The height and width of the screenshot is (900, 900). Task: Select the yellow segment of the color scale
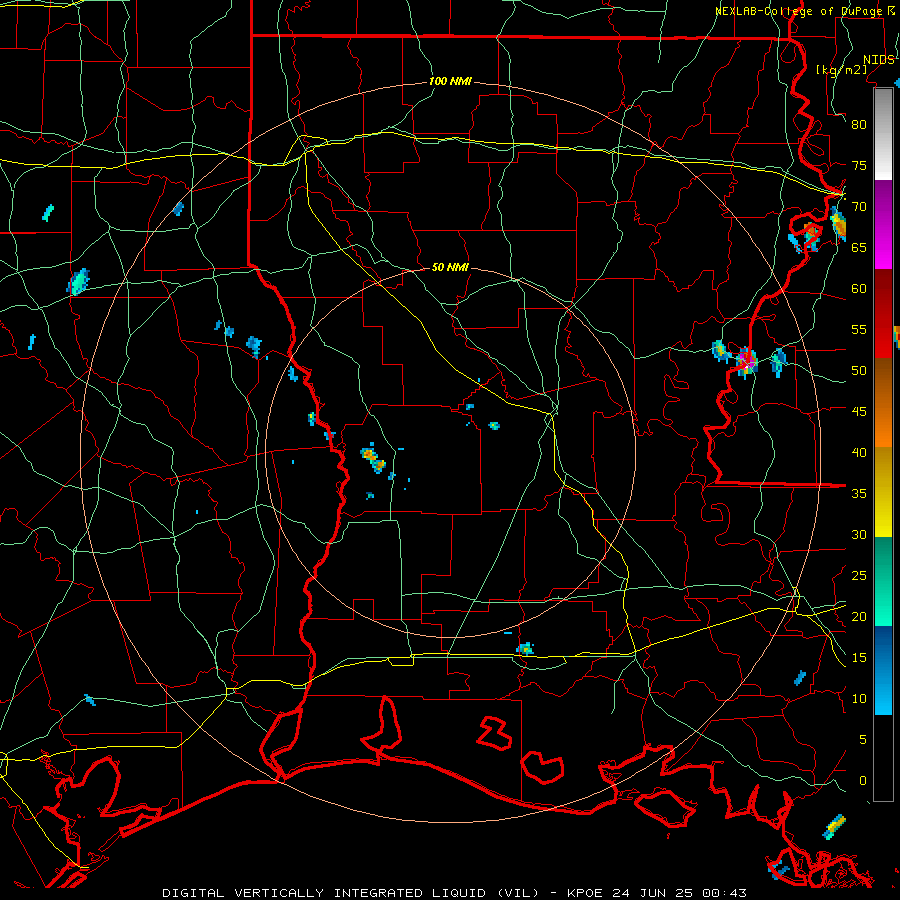click(x=883, y=492)
